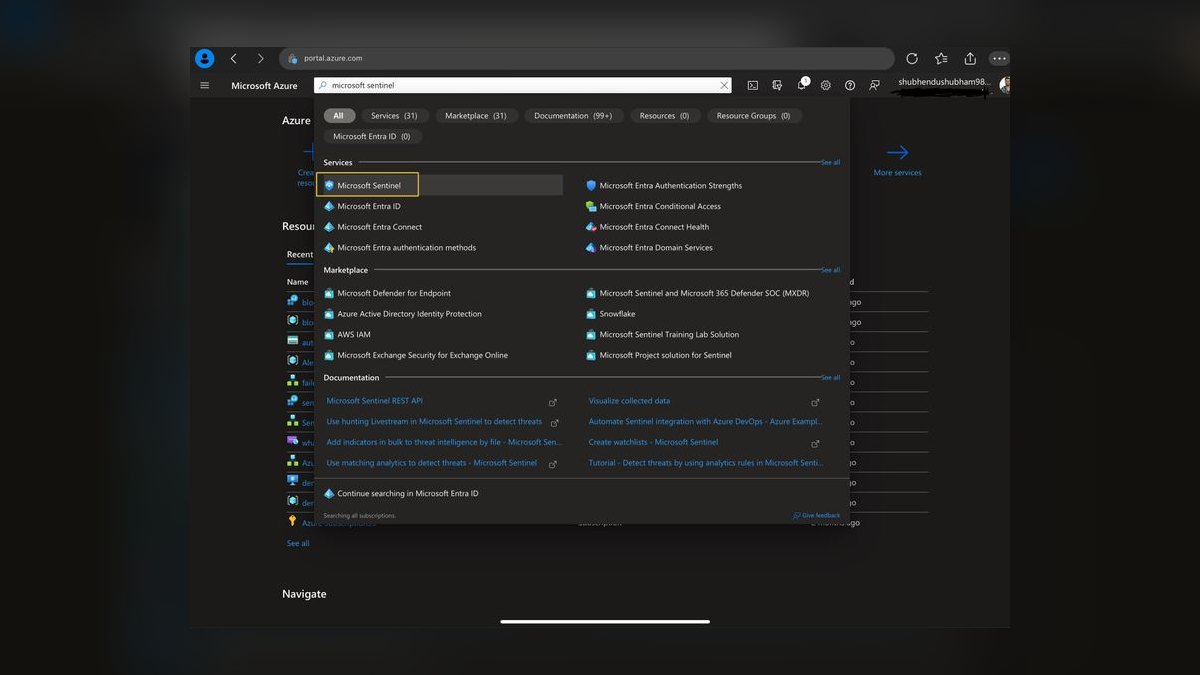Screen dimensions: 1200x675
Task: Open Microsoft Sentinel and Microsoft 365 Defender SOC (MXDR)
Action: click(x=704, y=293)
